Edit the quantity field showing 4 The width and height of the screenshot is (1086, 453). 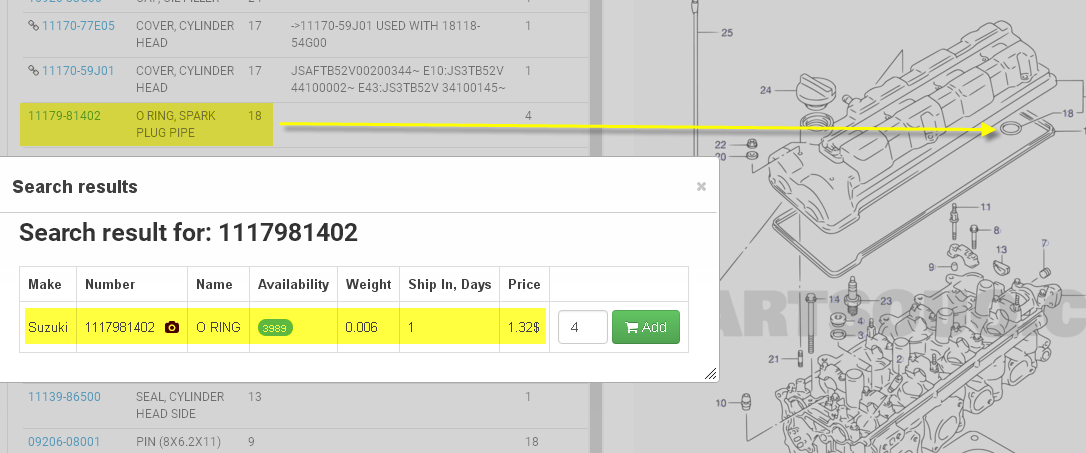click(x=582, y=327)
